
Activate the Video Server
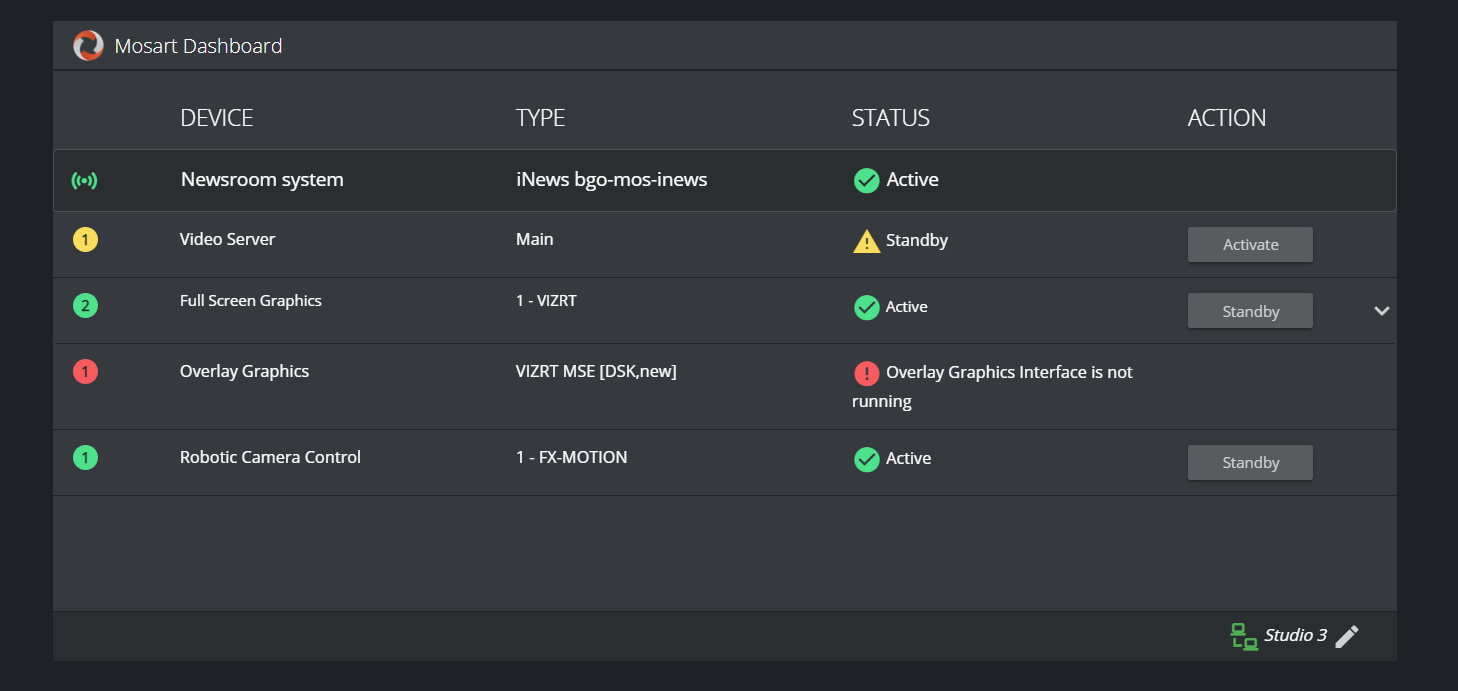coord(1250,245)
